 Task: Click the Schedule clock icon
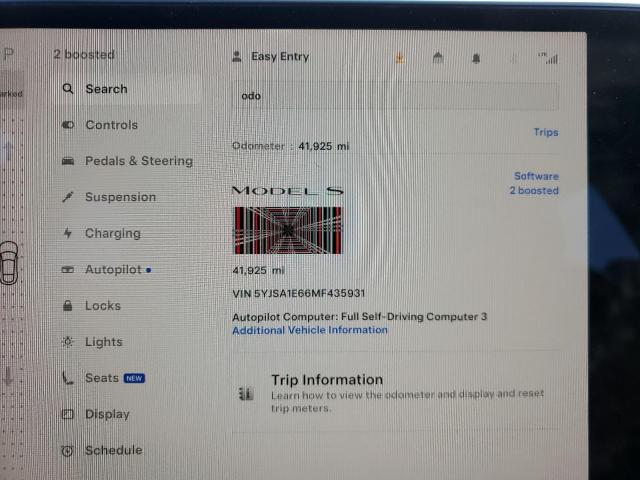pos(68,451)
